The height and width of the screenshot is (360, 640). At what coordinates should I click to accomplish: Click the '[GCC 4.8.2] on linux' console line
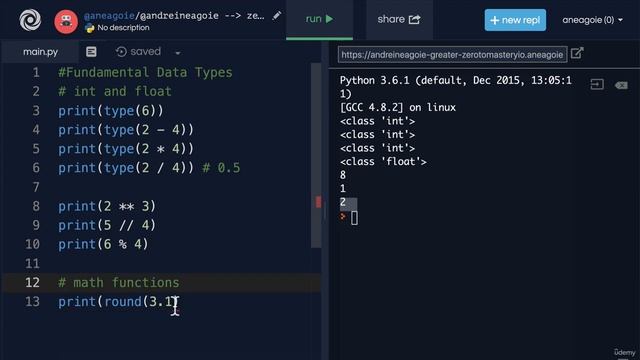(x=398, y=107)
